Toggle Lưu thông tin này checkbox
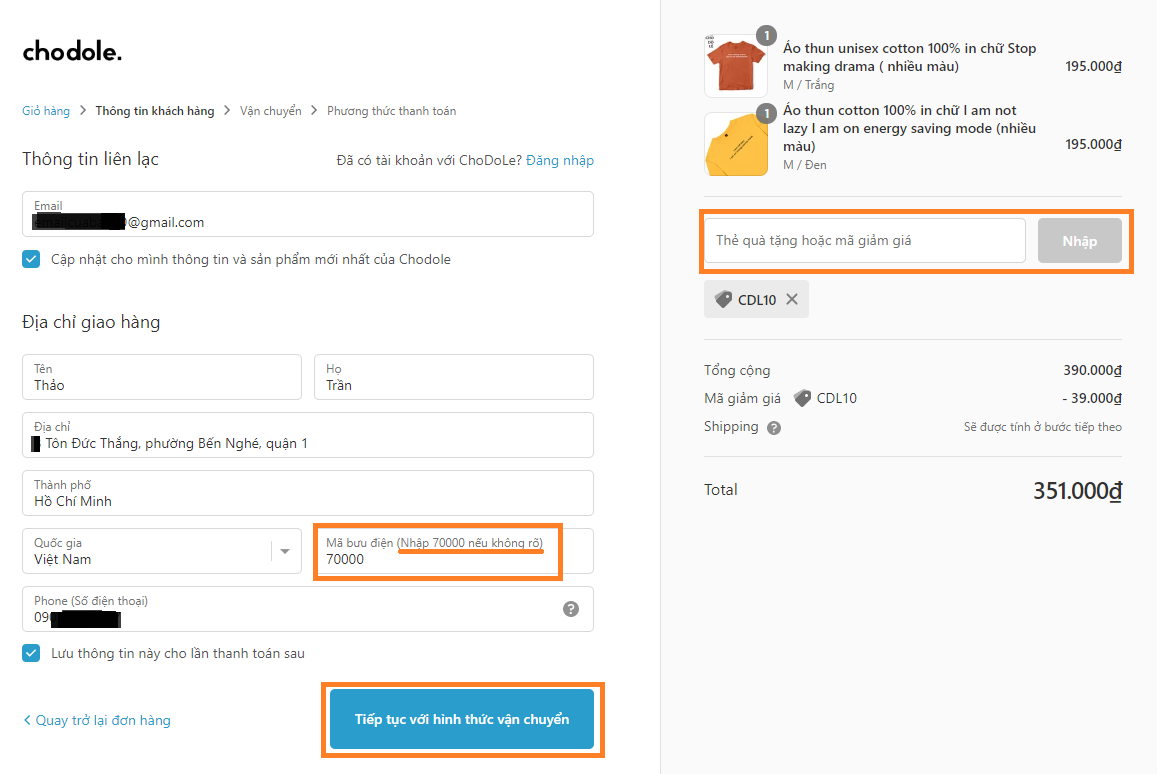The height and width of the screenshot is (774, 1157). point(31,653)
